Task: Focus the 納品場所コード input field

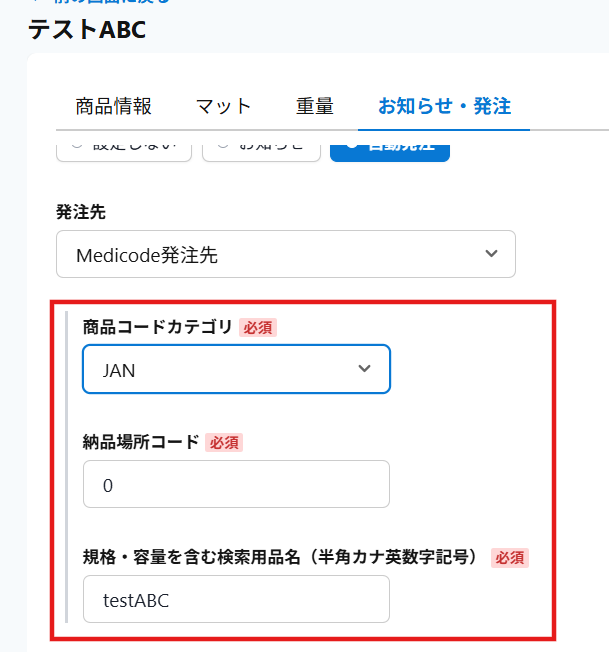Action: click(x=236, y=484)
